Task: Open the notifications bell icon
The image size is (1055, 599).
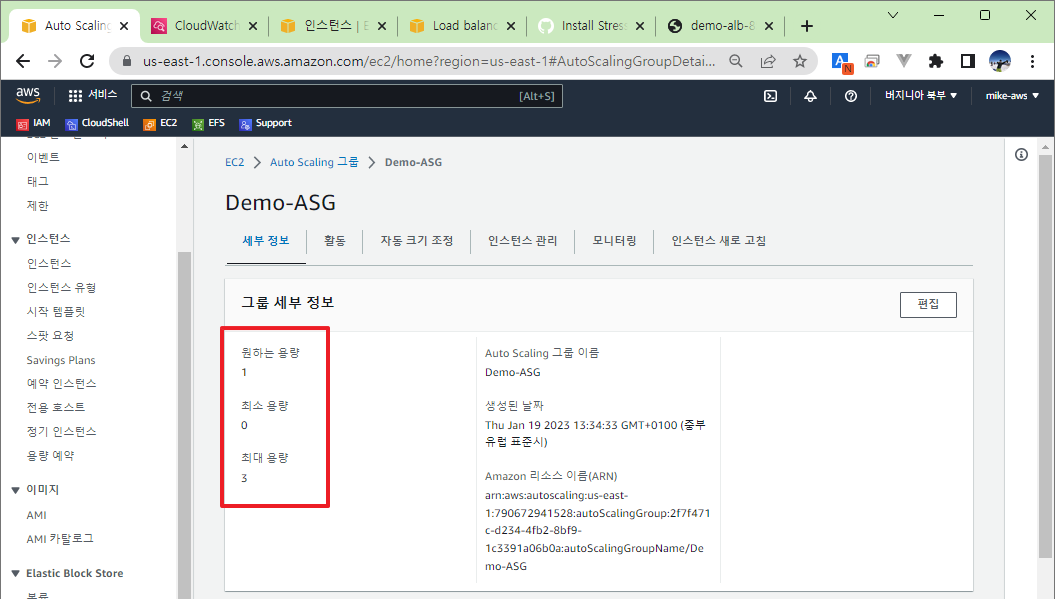Action: click(x=810, y=96)
